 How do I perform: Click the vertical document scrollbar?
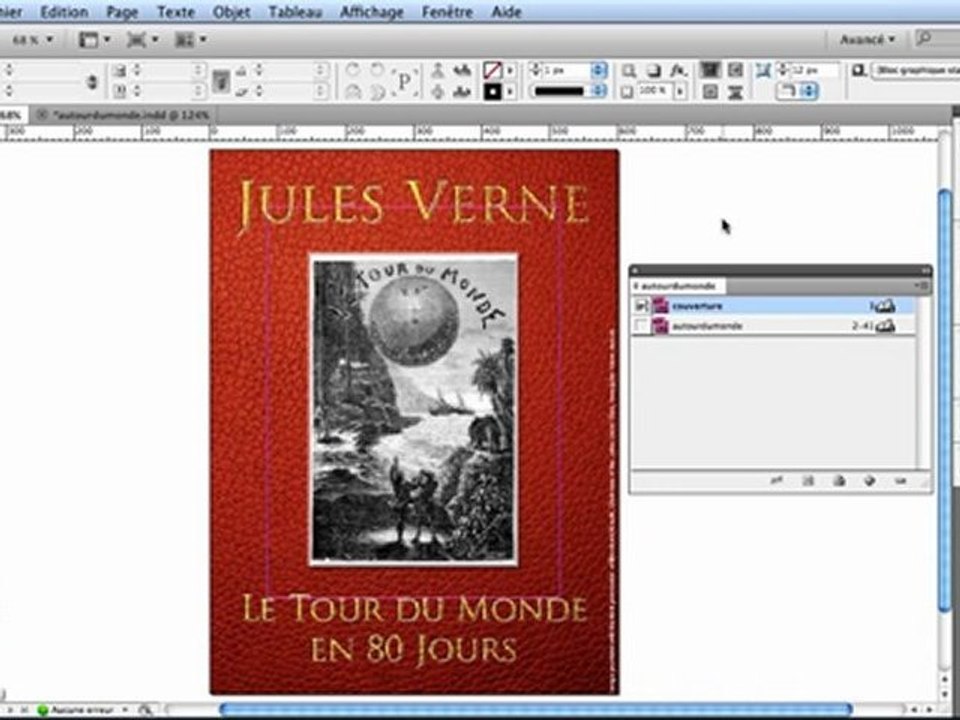[945, 400]
